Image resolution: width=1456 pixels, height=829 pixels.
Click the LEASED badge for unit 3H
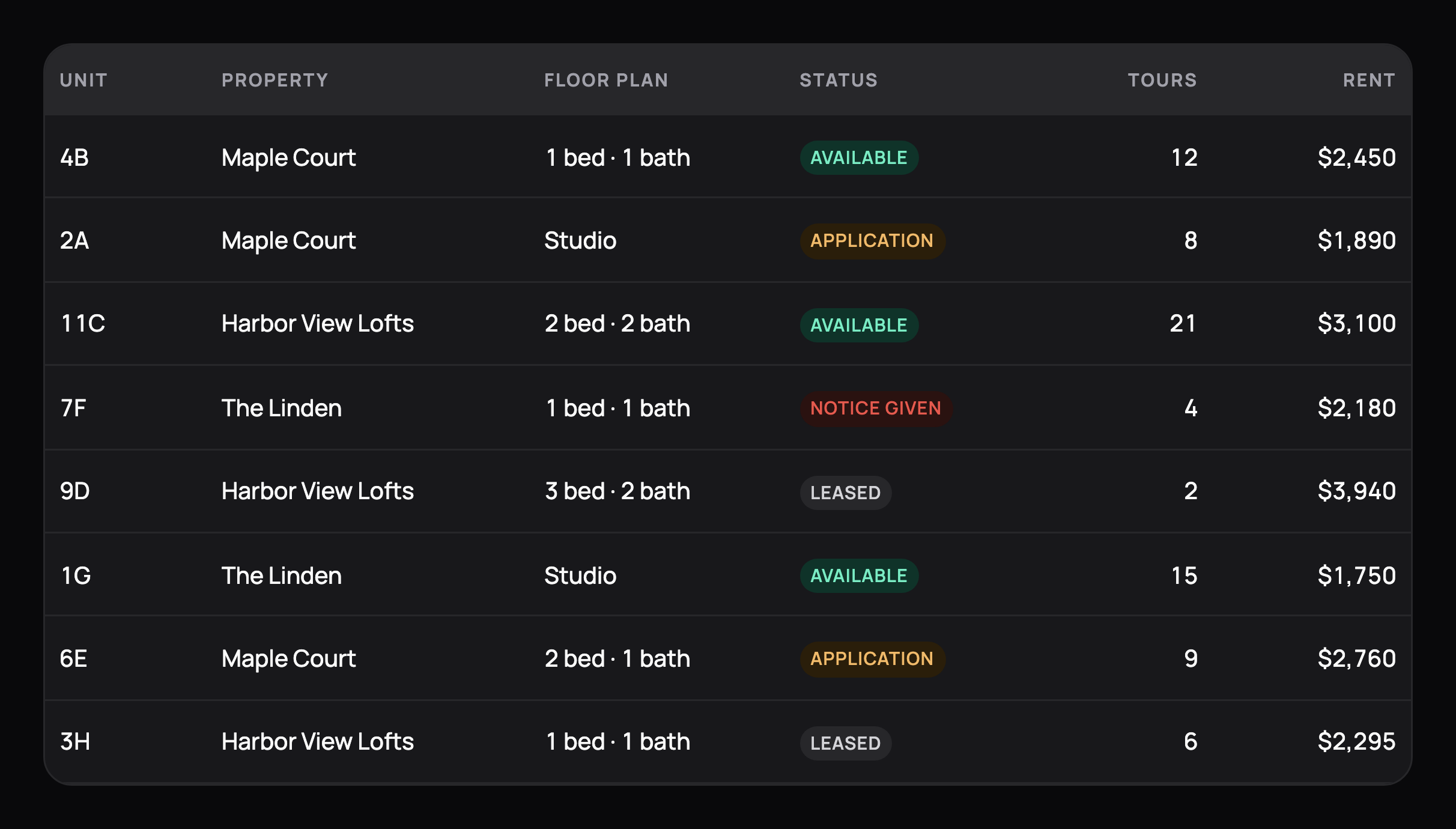pyautogui.click(x=846, y=743)
